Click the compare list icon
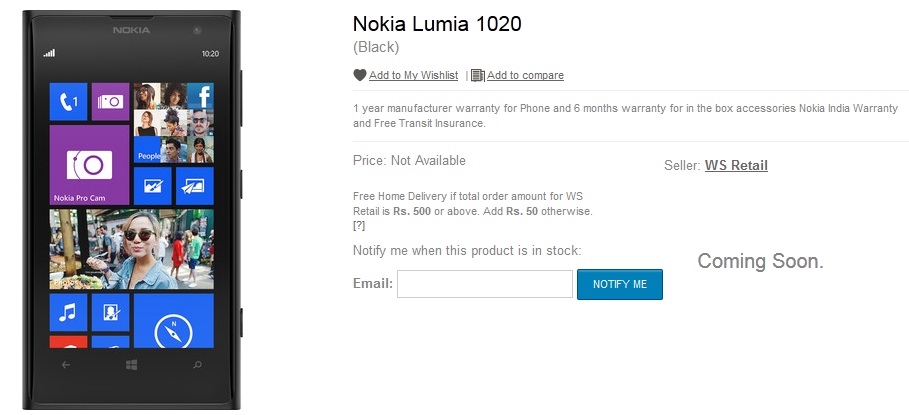This screenshot has height=415, width=909. [478, 75]
